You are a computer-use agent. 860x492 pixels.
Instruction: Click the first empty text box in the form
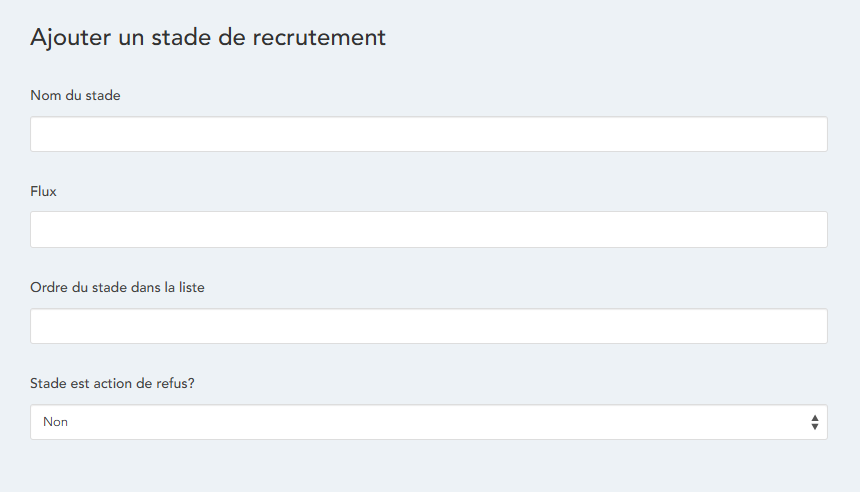pos(428,134)
